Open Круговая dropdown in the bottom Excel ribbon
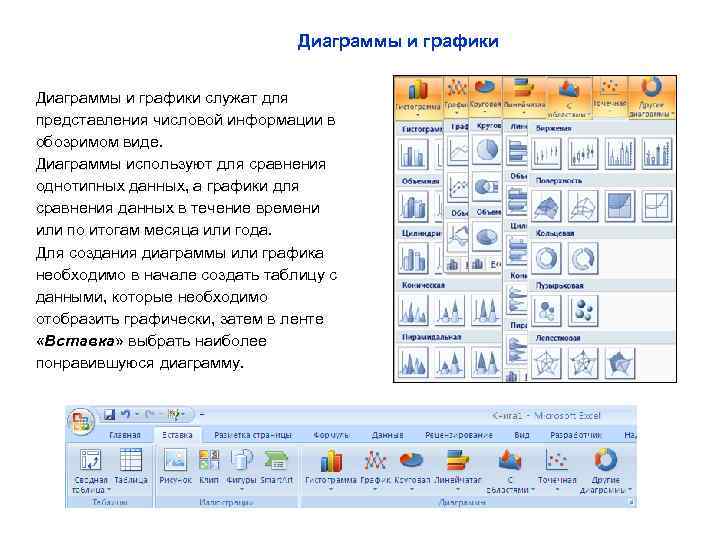This screenshot has width=720, height=540. pyautogui.click(x=412, y=468)
